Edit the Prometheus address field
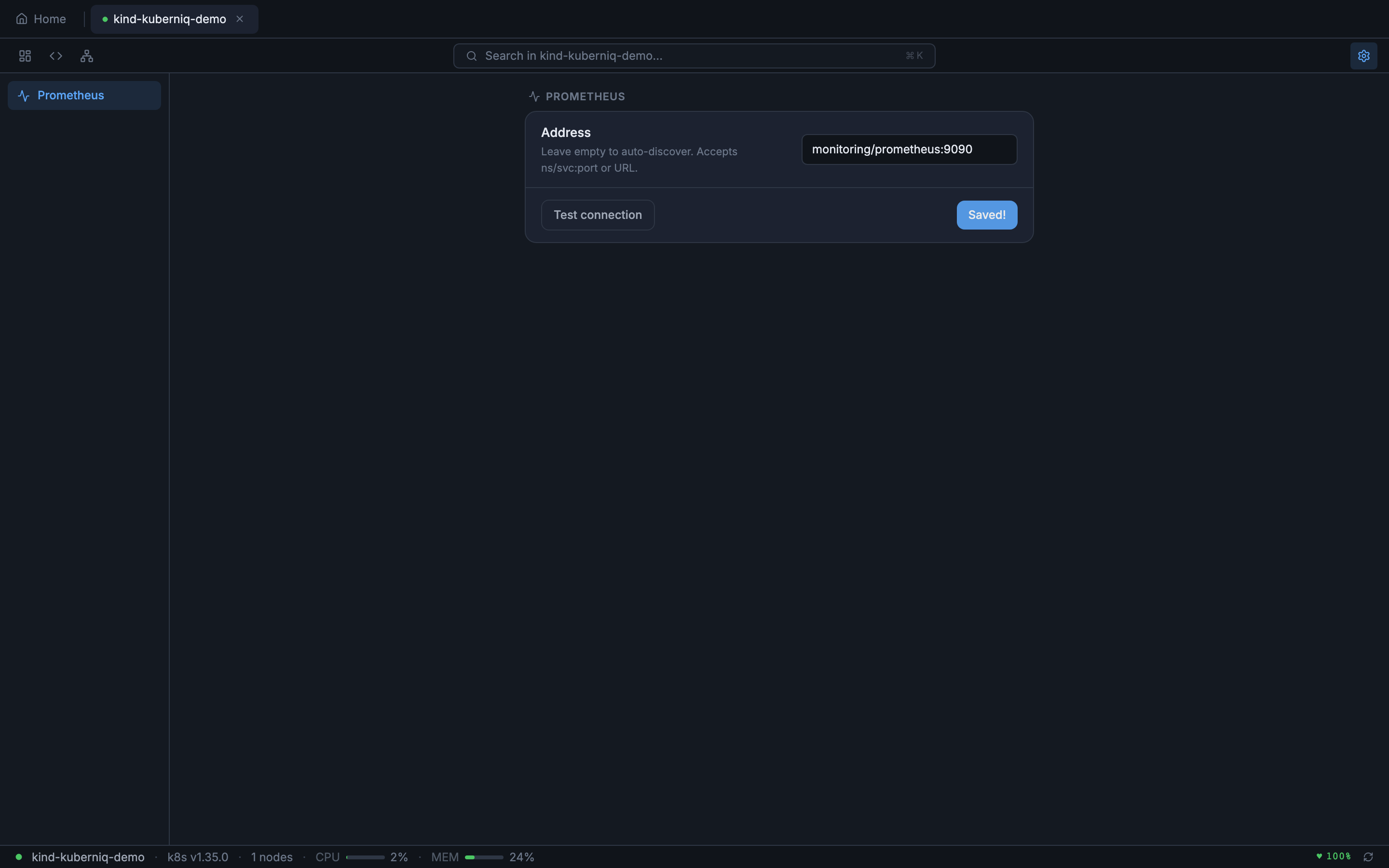Image resolution: width=1389 pixels, height=868 pixels. [909, 149]
